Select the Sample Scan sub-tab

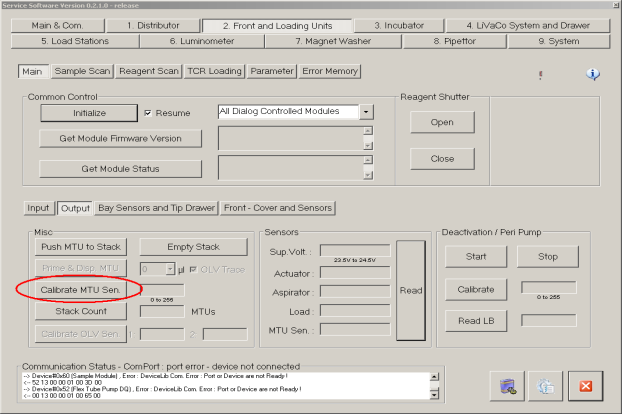point(81,71)
